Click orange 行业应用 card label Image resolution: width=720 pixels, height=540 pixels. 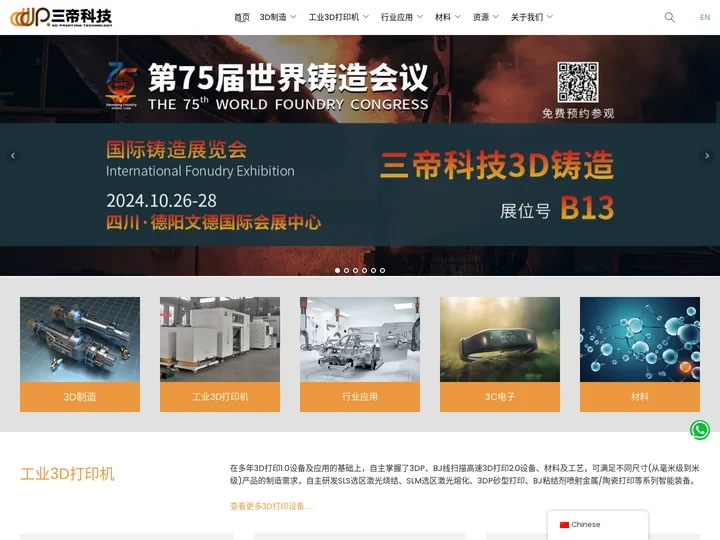tap(360, 397)
